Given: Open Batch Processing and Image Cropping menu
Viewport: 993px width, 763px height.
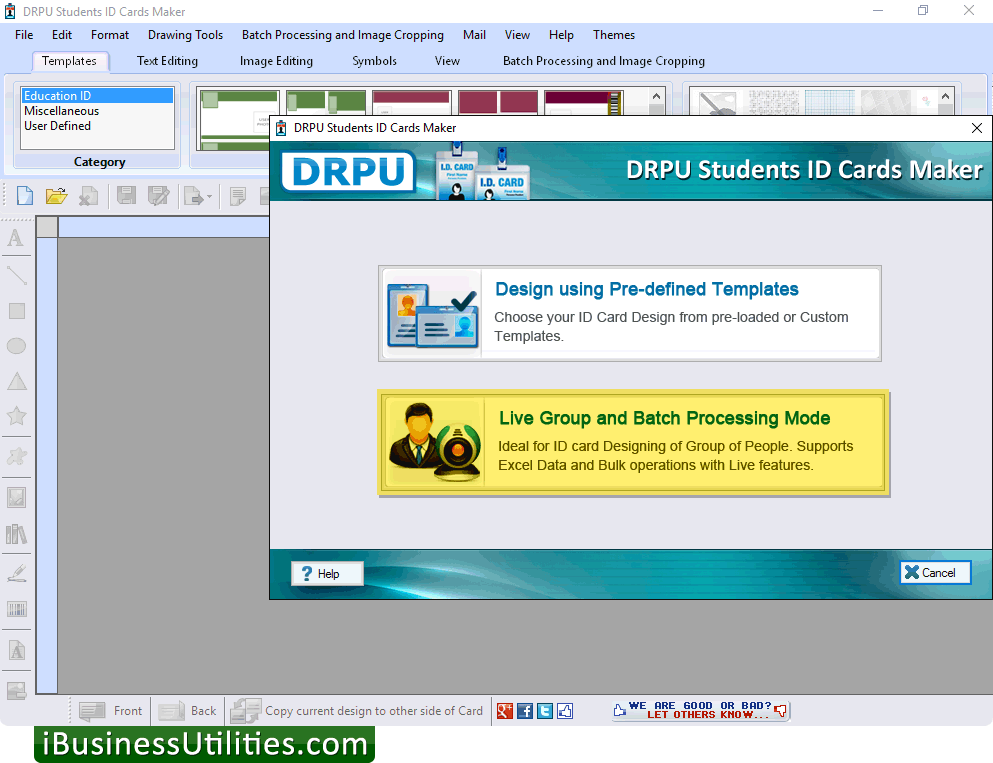Looking at the screenshot, I should point(343,35).
